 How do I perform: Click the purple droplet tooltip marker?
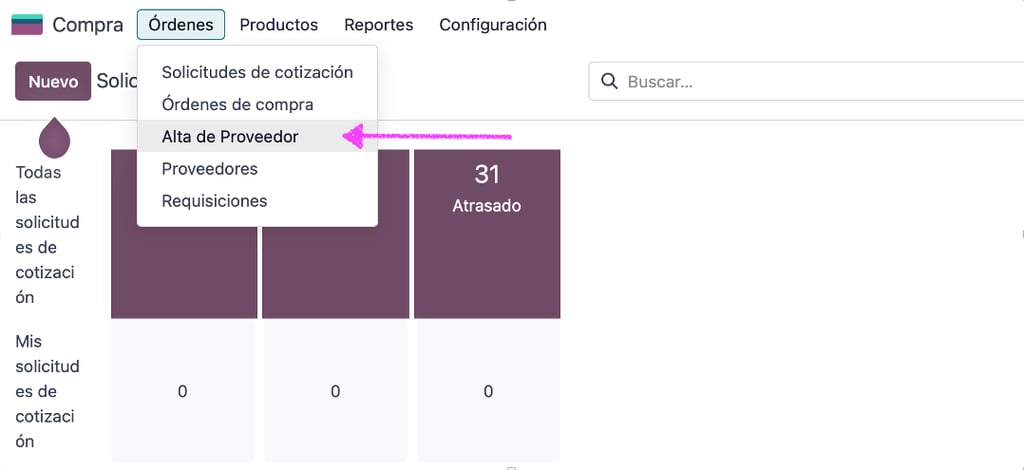click(54, 138)
